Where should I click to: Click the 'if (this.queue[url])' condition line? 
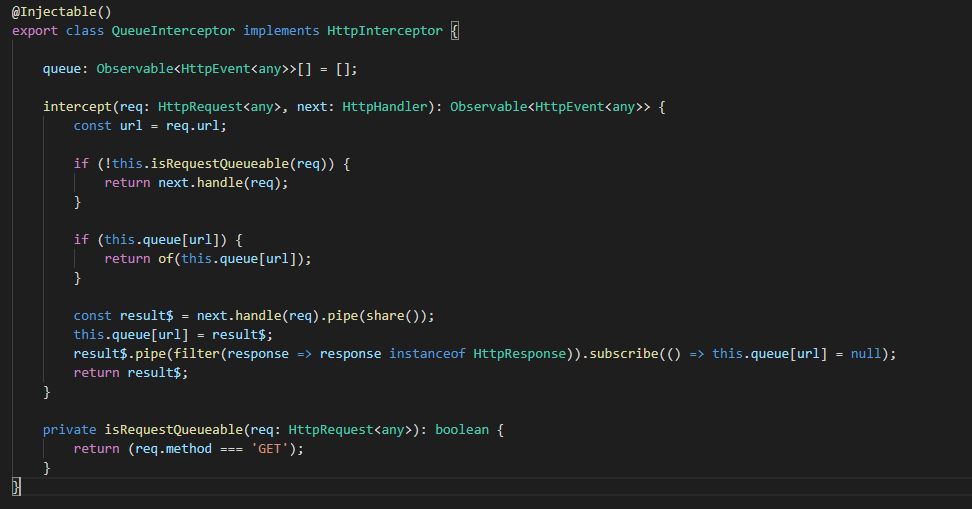(x=158, y=239)
